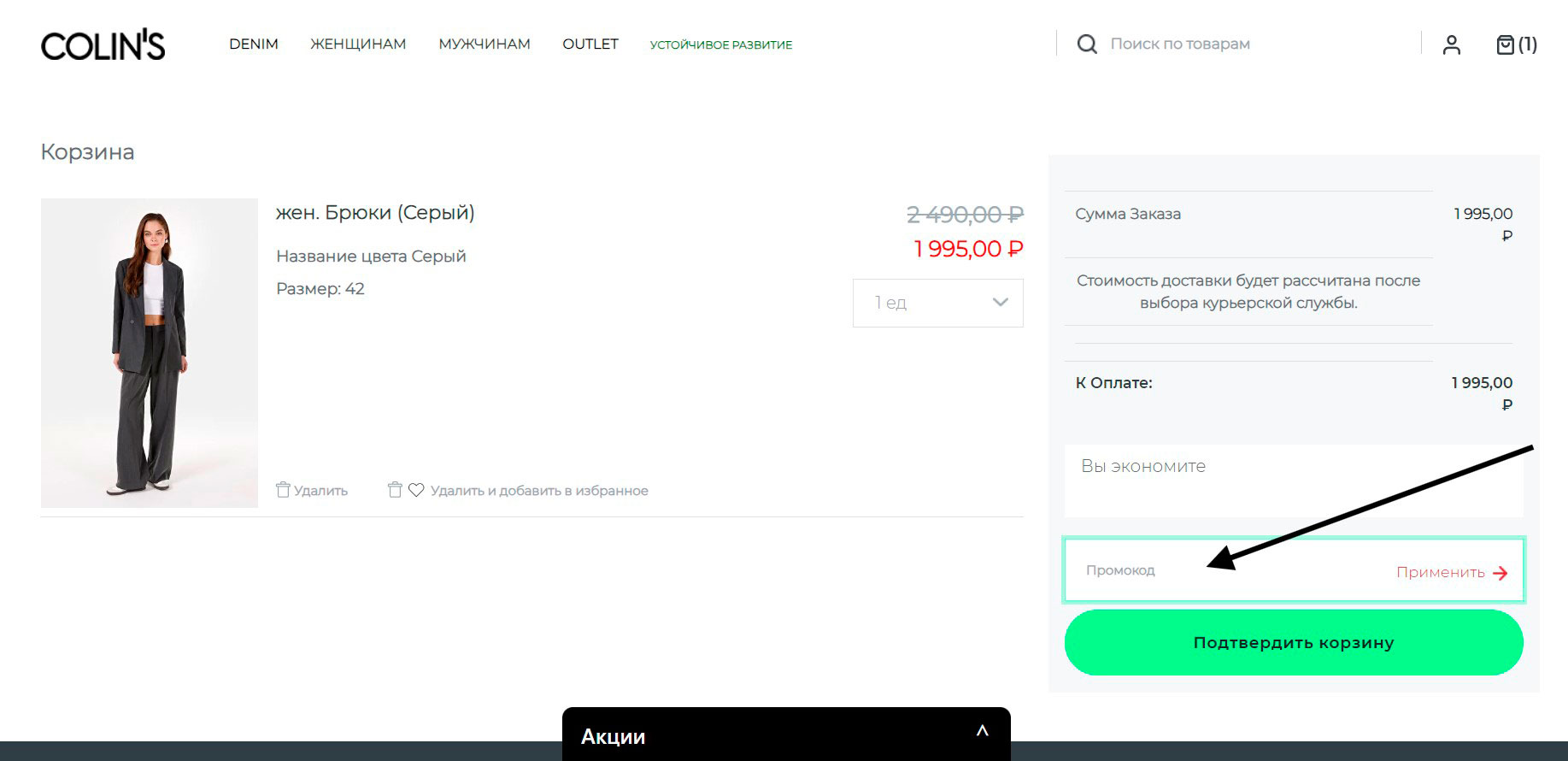This screenshot has width=1568, height=761.
Task: Open УСТОЙЧИВОЕ РАЗВИТИЕ link
Action: coord(721,44)
